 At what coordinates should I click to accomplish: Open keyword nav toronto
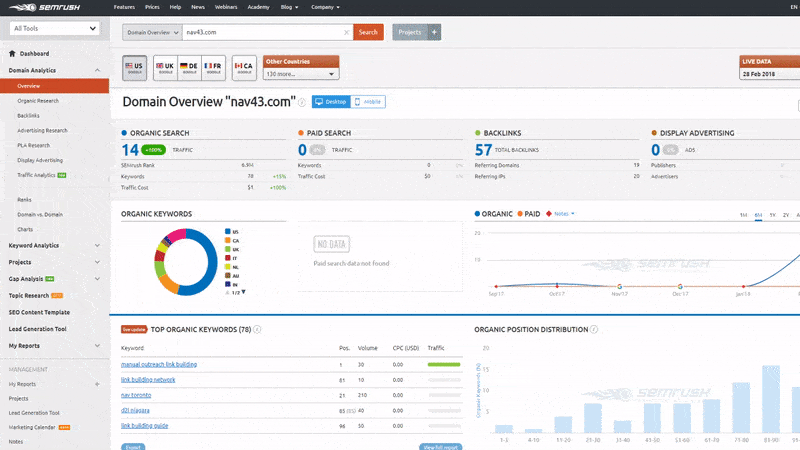(136, 395)
